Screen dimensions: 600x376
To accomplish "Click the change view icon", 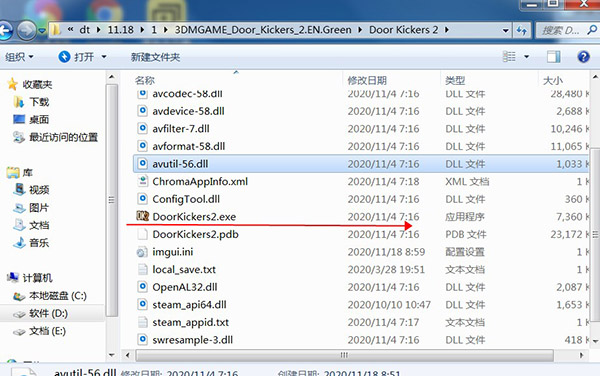I will tap(509, 57).
